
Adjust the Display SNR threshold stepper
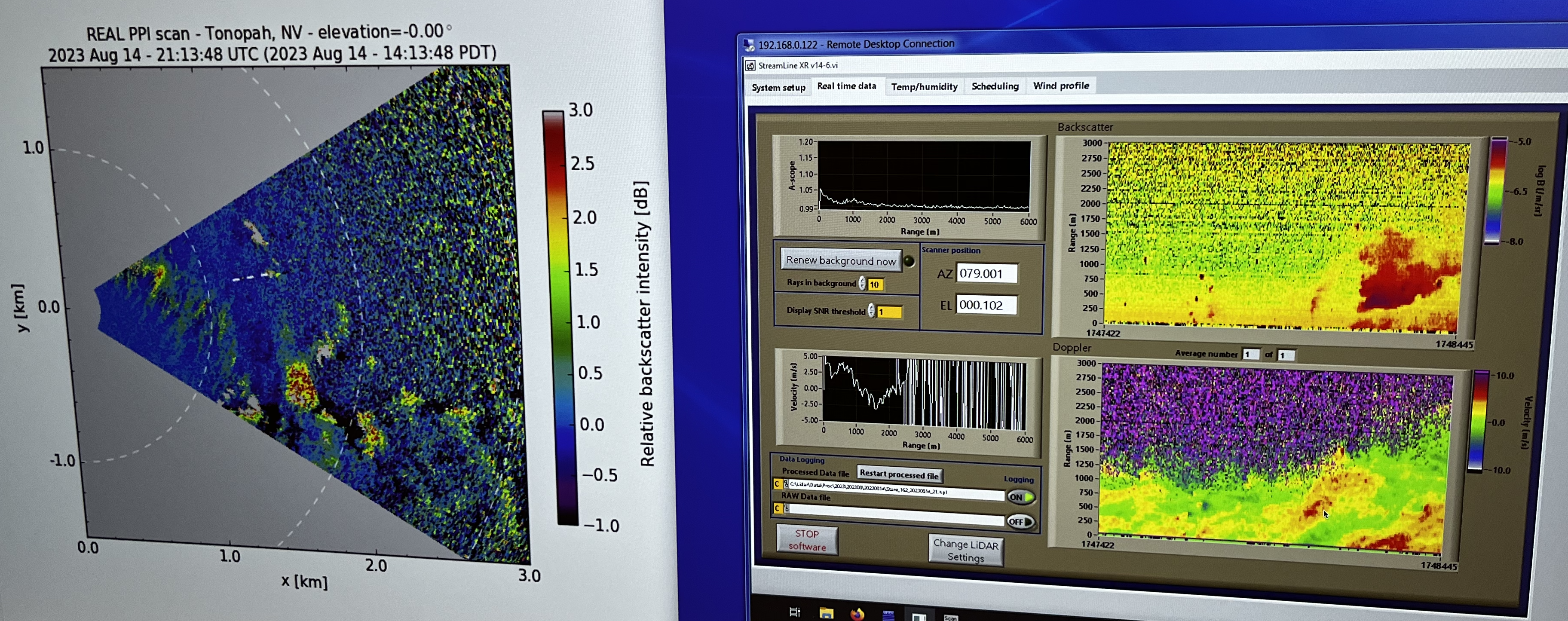pyautogui.click(x=872, y=311)
